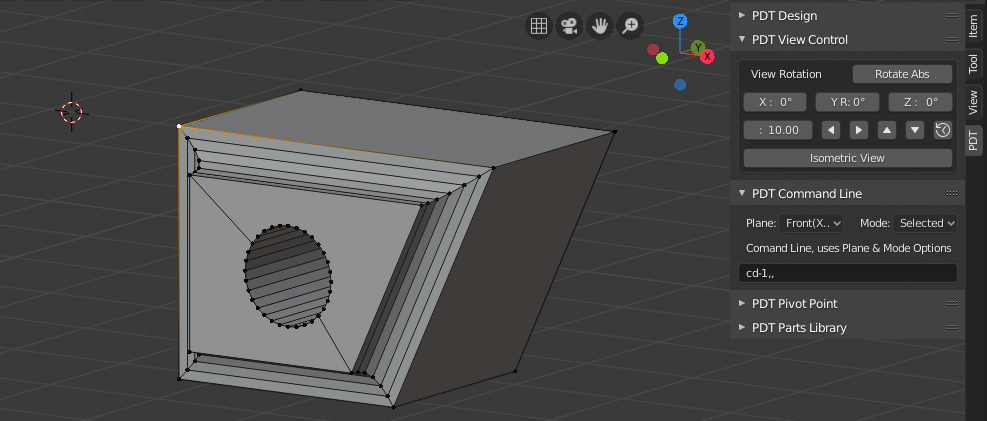Select the pan view hand icon
Viewport: 987px width, 421px height.
(600, 26)
